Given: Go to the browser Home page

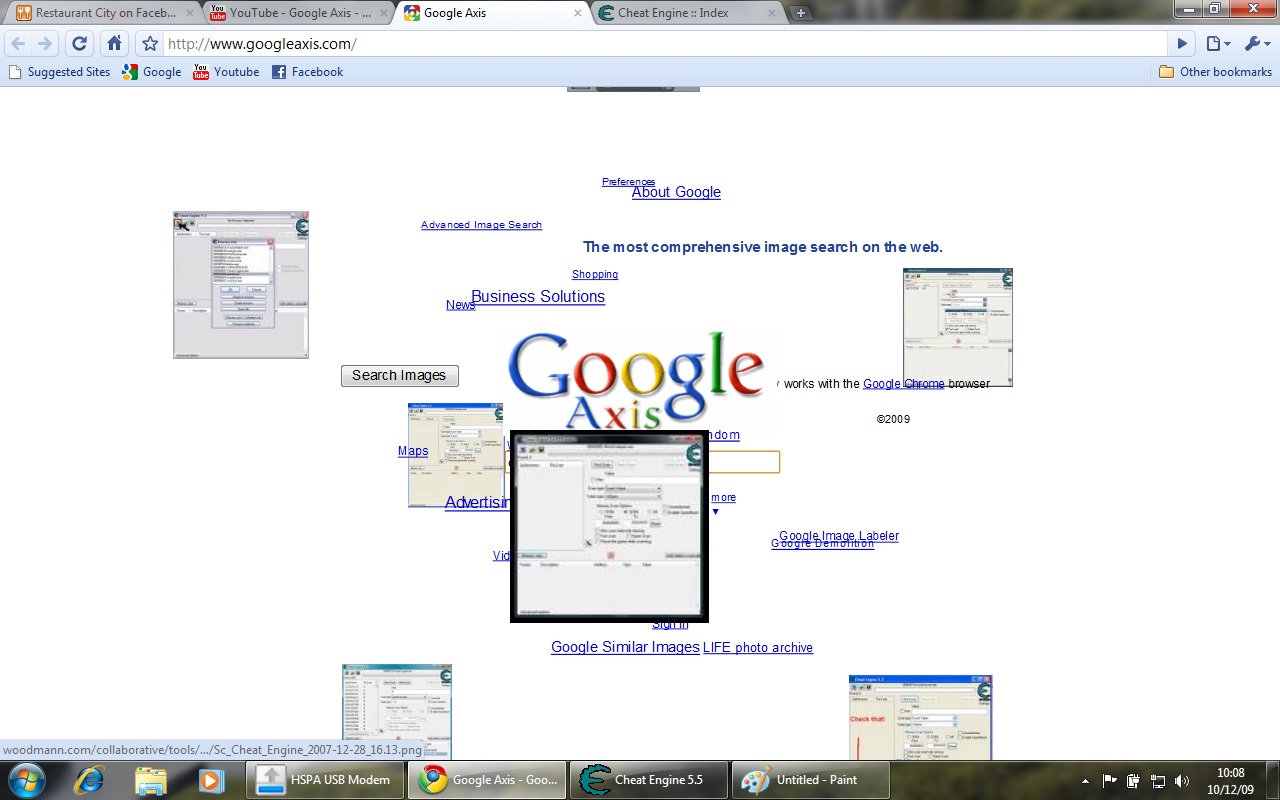Looking at the screenshot, I should tap(115, 44).
